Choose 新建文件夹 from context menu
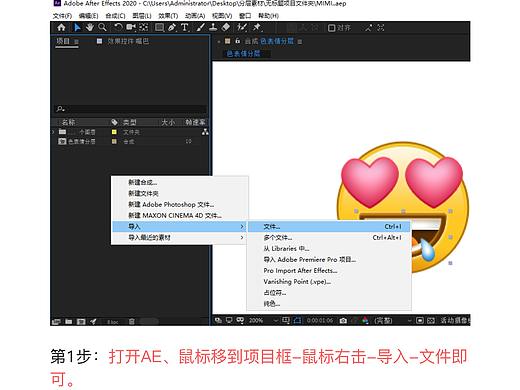Image resolution: width=520 pixels, height=390 pixels. pyautogui.click(x=143, y=193)
